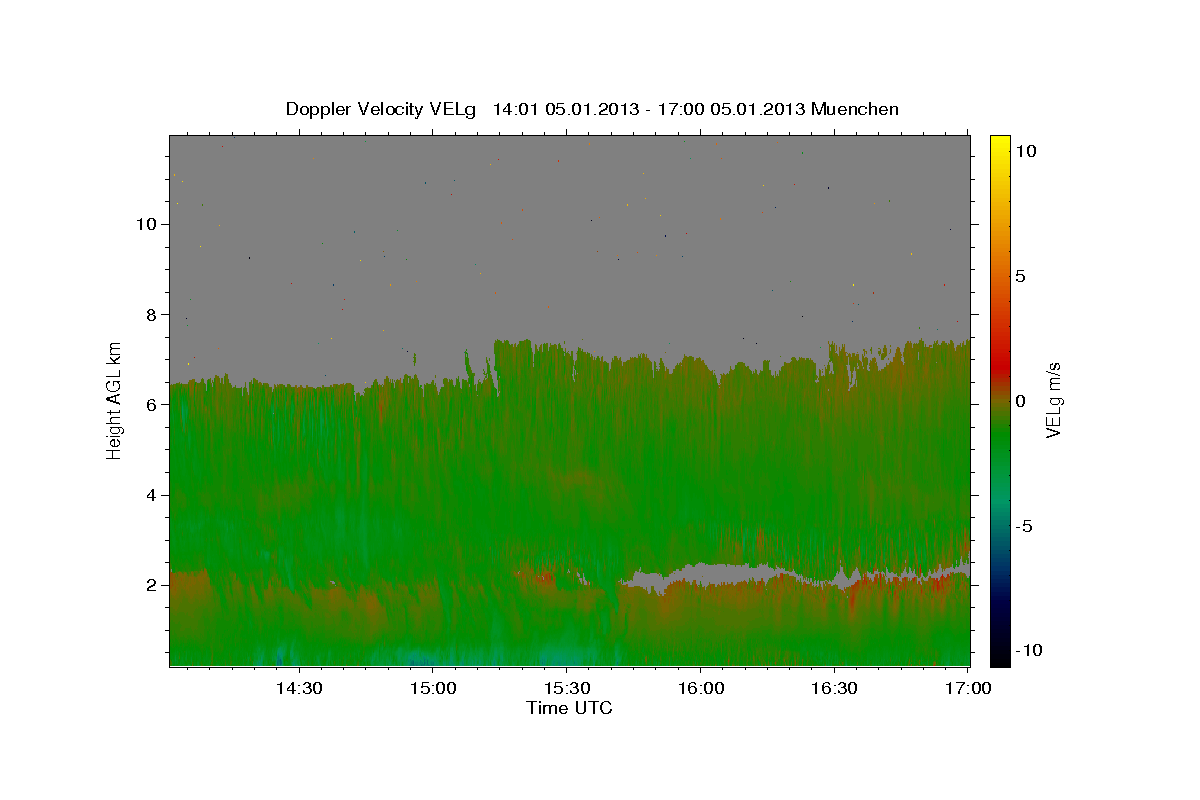Click the height axis label 4
1200x800 pixels.
tap(153, 495)
